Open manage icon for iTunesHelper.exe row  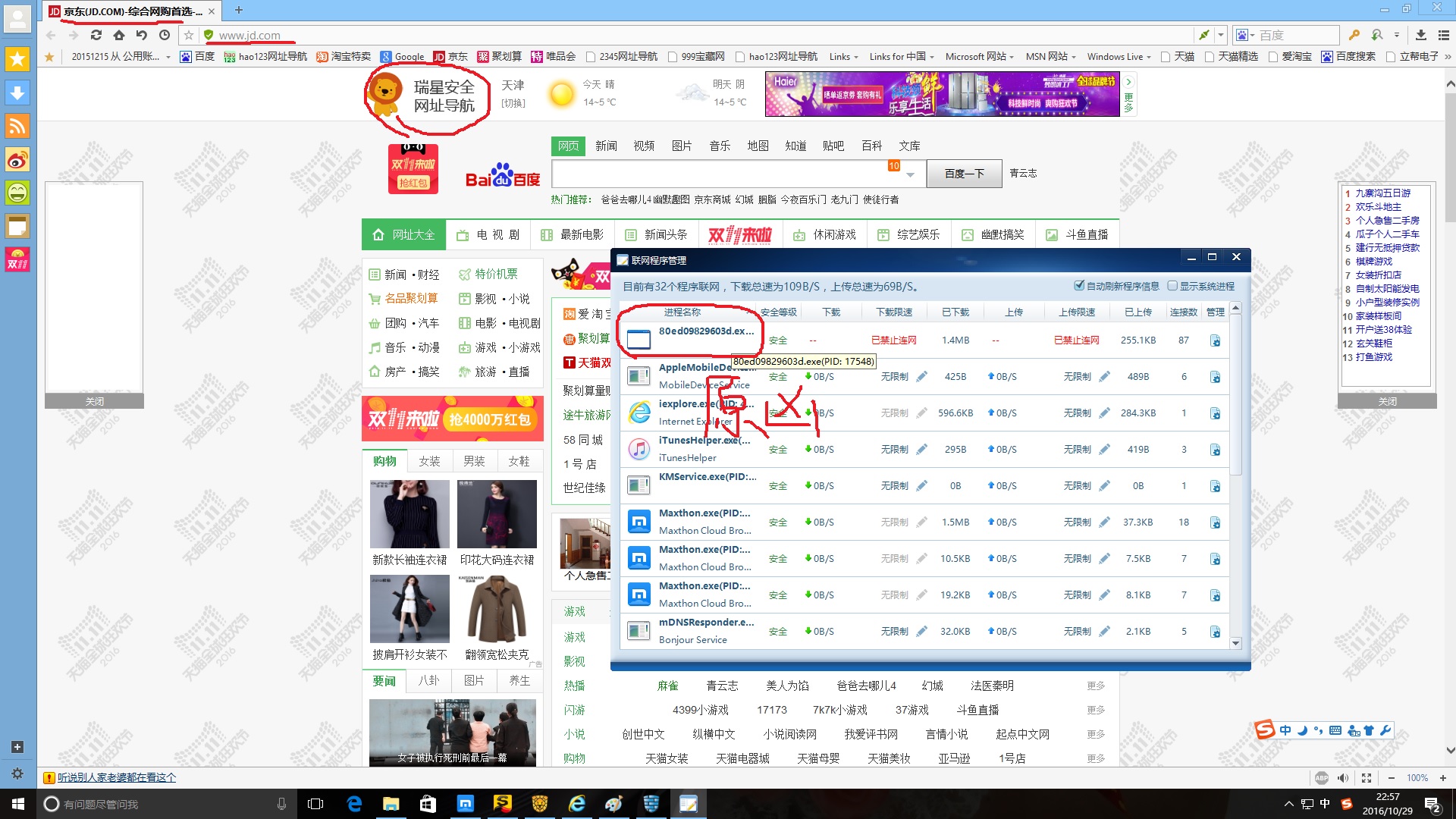pos(1215,450)
